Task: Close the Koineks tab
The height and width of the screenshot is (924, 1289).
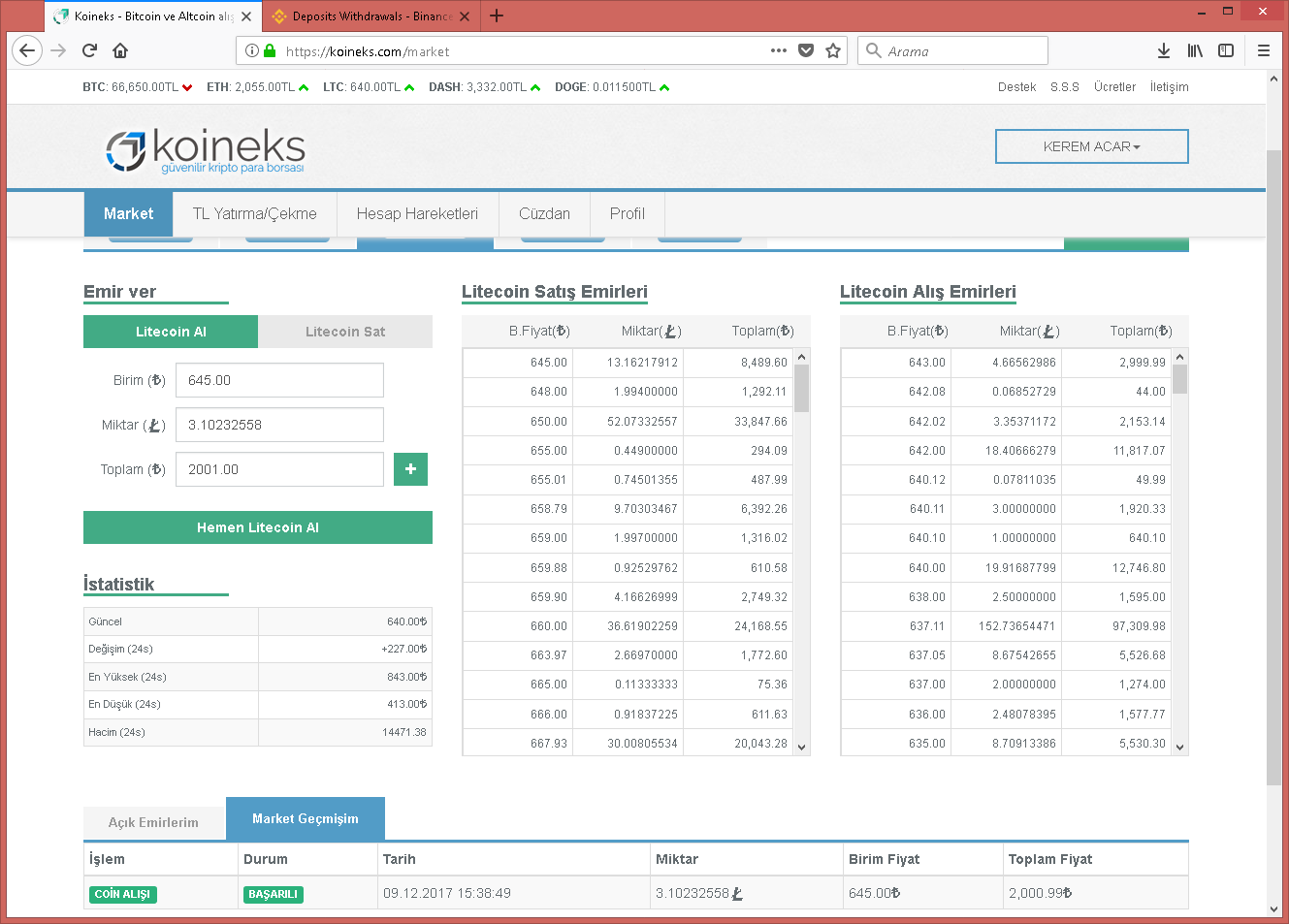Action: click(246, 16)
